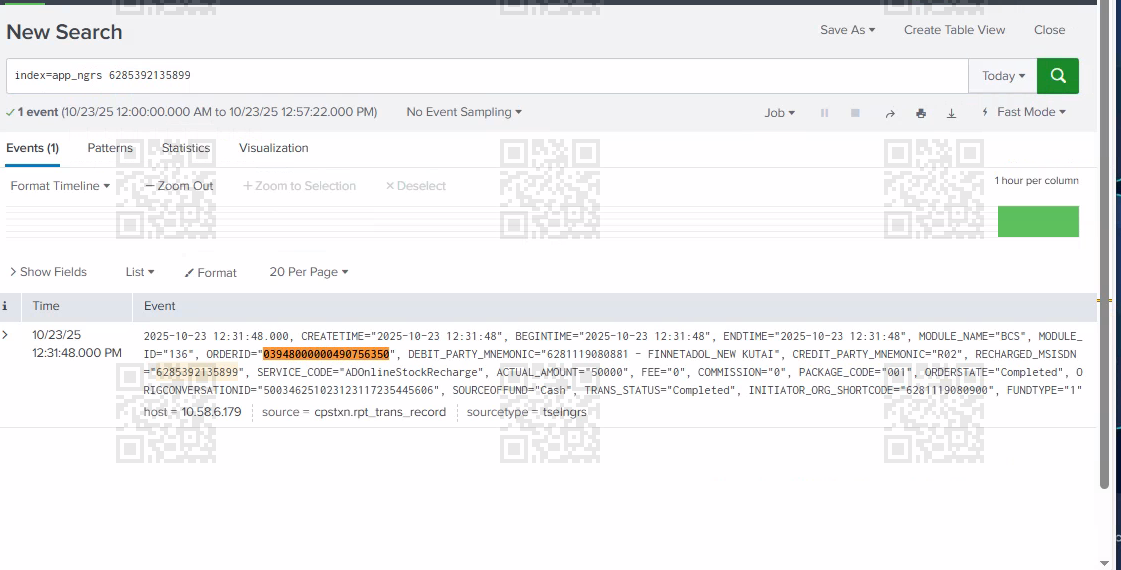Click INITIATOR_ORG_SHORTCODE value 6281119080900
Screen dimensions: 1121x570
(947, 390)
